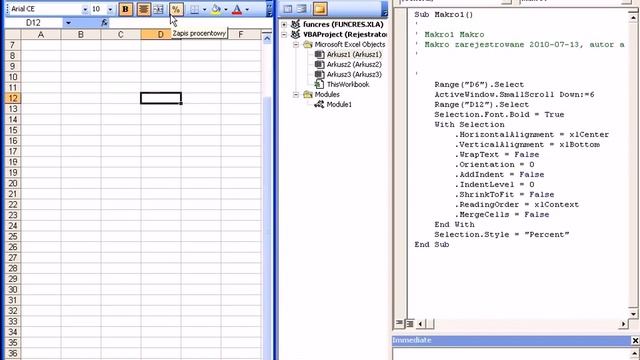Click View Object icon in Project Explorer
The height and width of the screenshot is (360, 640).
[x=302, y=9]
